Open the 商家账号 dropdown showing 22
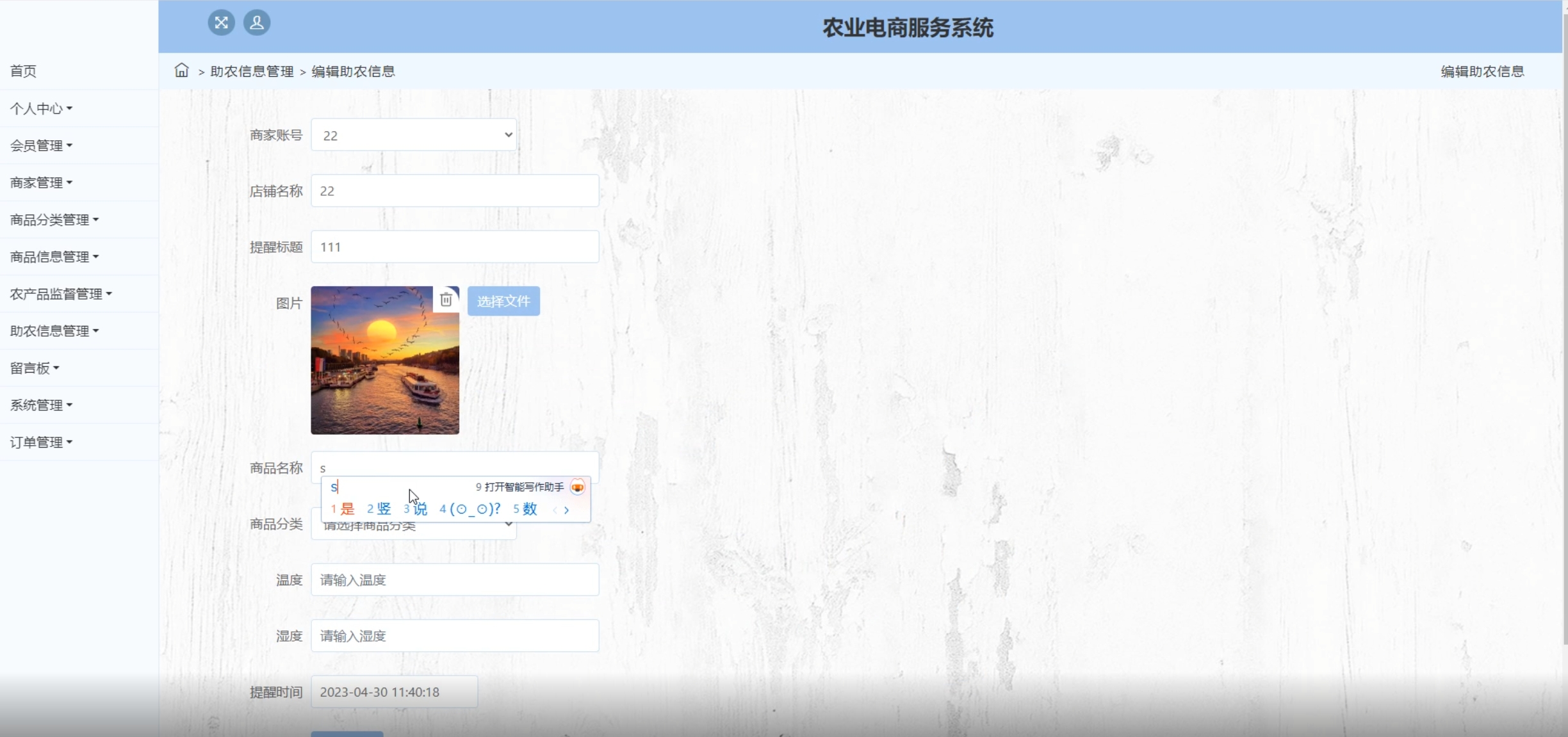The width and height of the screenshot is (1568, 737). [414, 135]
